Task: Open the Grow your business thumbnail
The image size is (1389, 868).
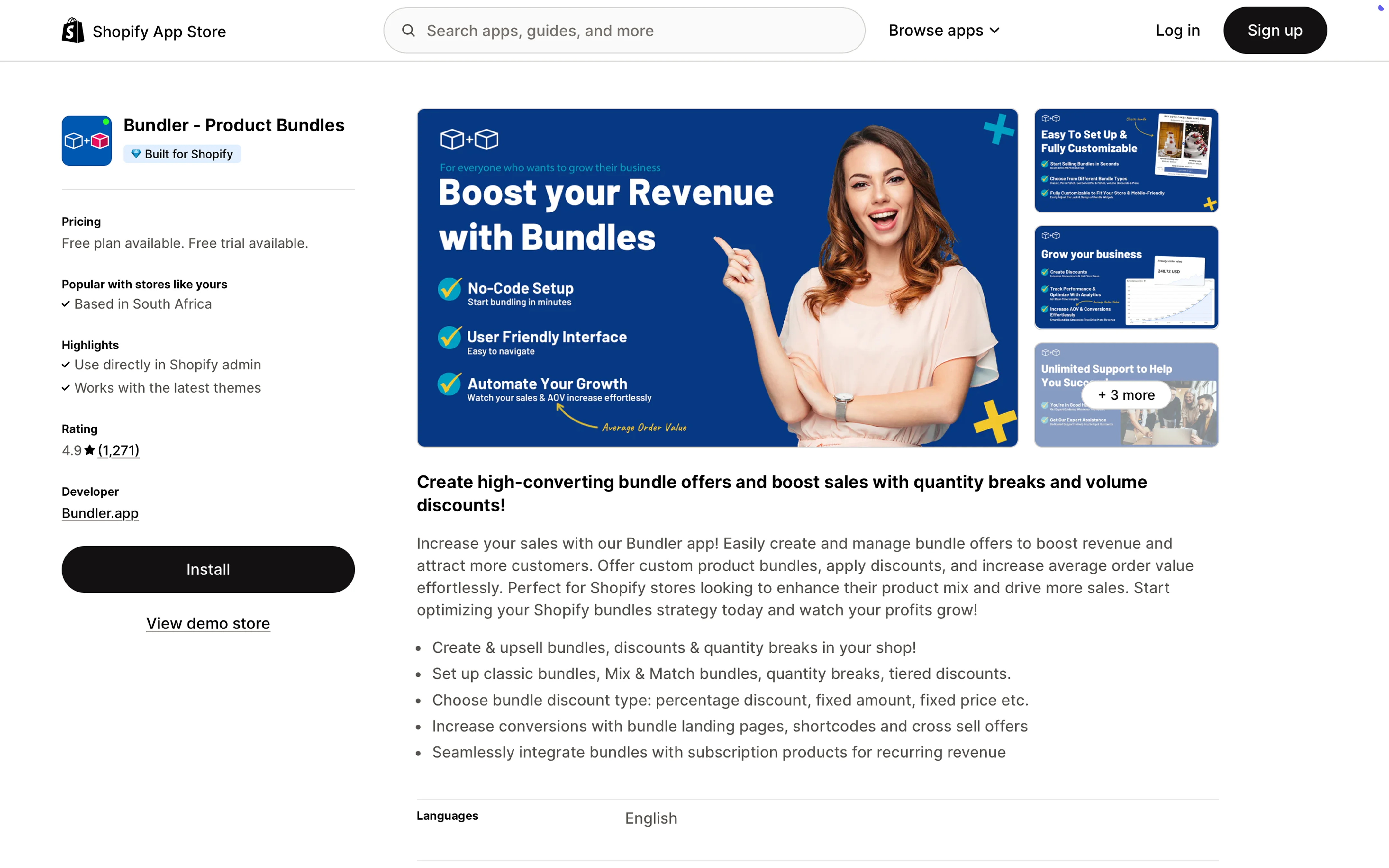Action: 1126,277
